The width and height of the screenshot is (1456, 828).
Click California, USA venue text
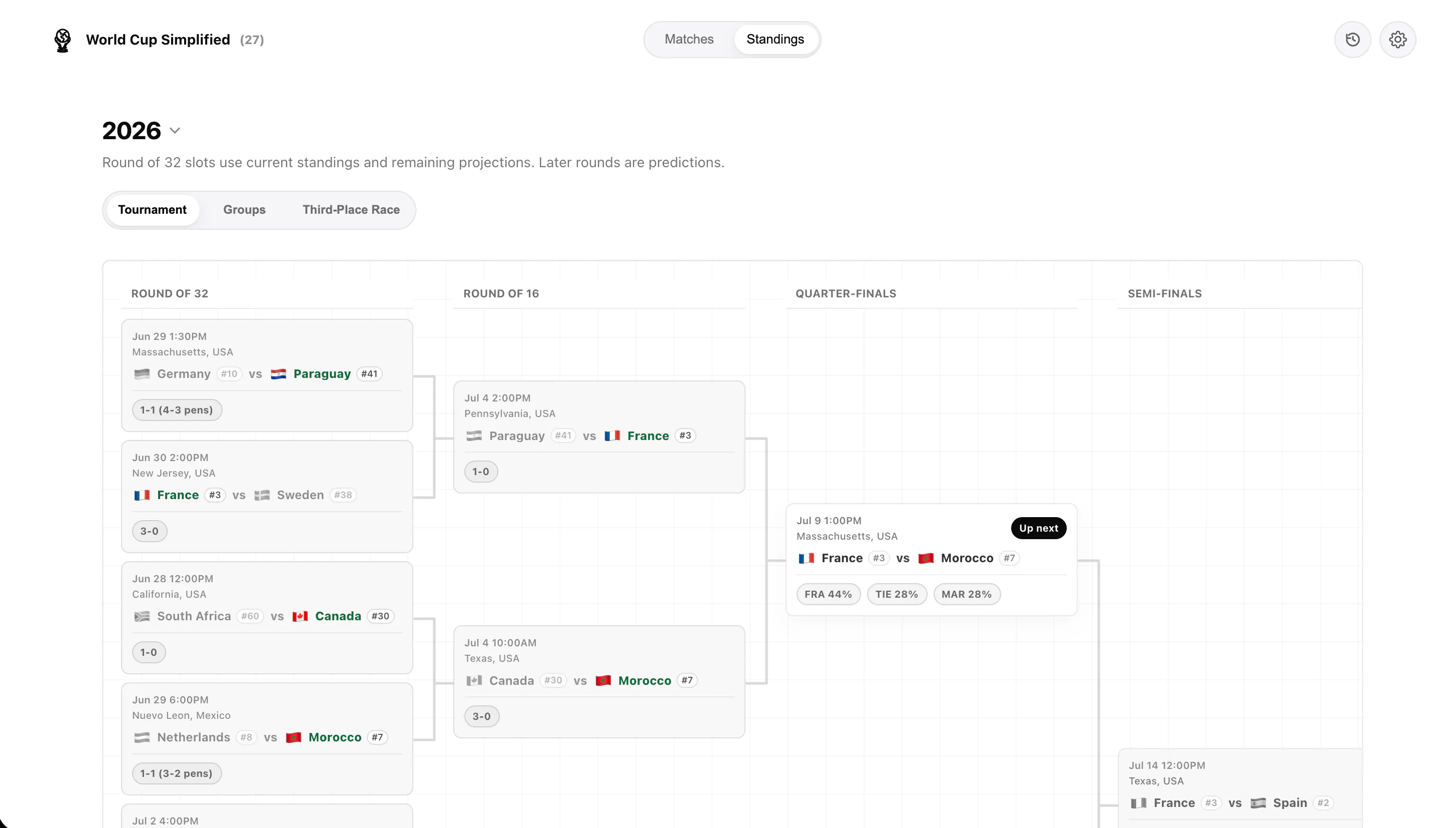(169, 594)
